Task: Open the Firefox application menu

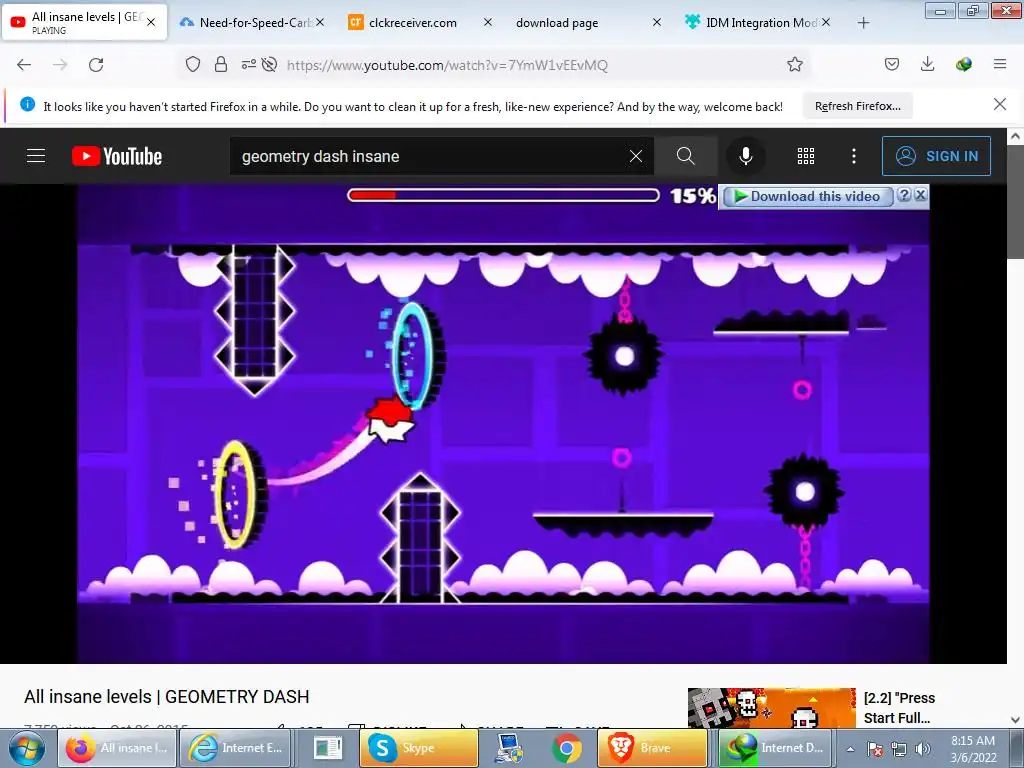Action: pos(1000,64)
